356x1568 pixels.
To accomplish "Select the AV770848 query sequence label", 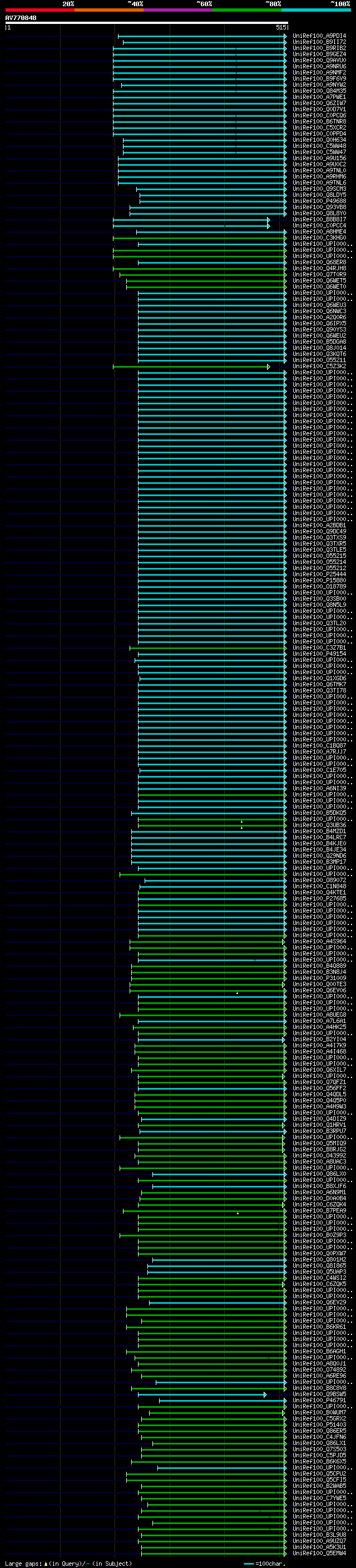I will click(x=21, y=18).
